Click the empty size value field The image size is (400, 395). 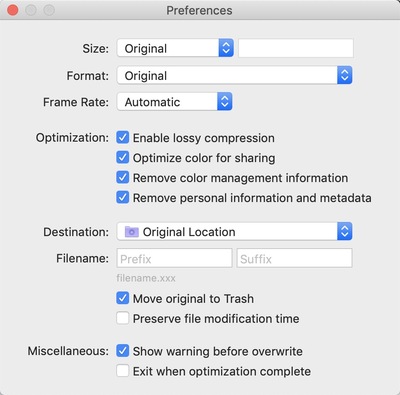point(296,48)
